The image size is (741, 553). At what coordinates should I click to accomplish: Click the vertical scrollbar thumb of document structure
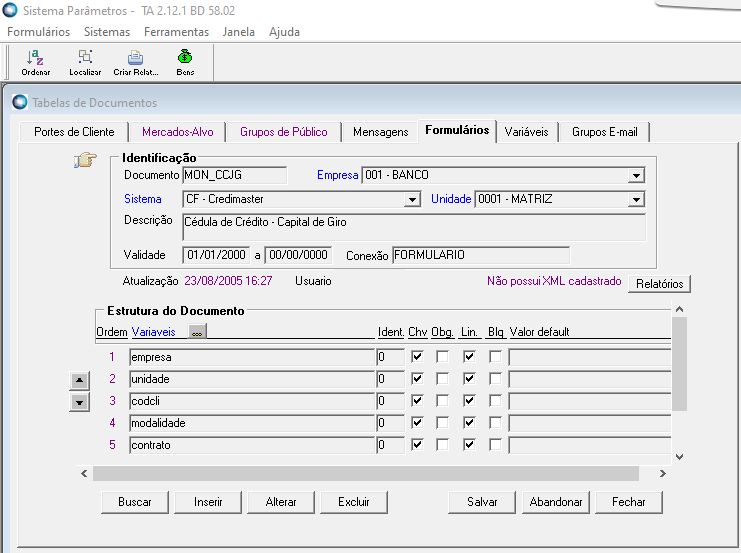[x=680, y=364]
